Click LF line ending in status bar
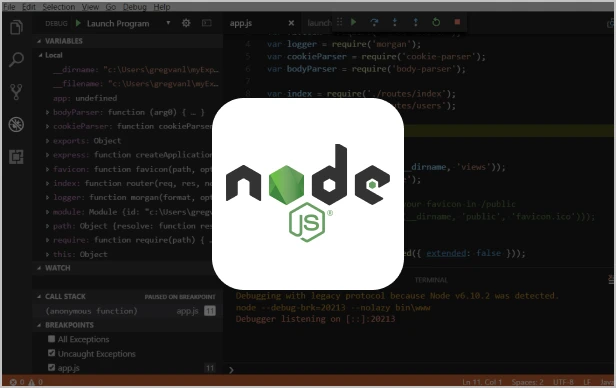616x388 pixels. pos(587,382)
